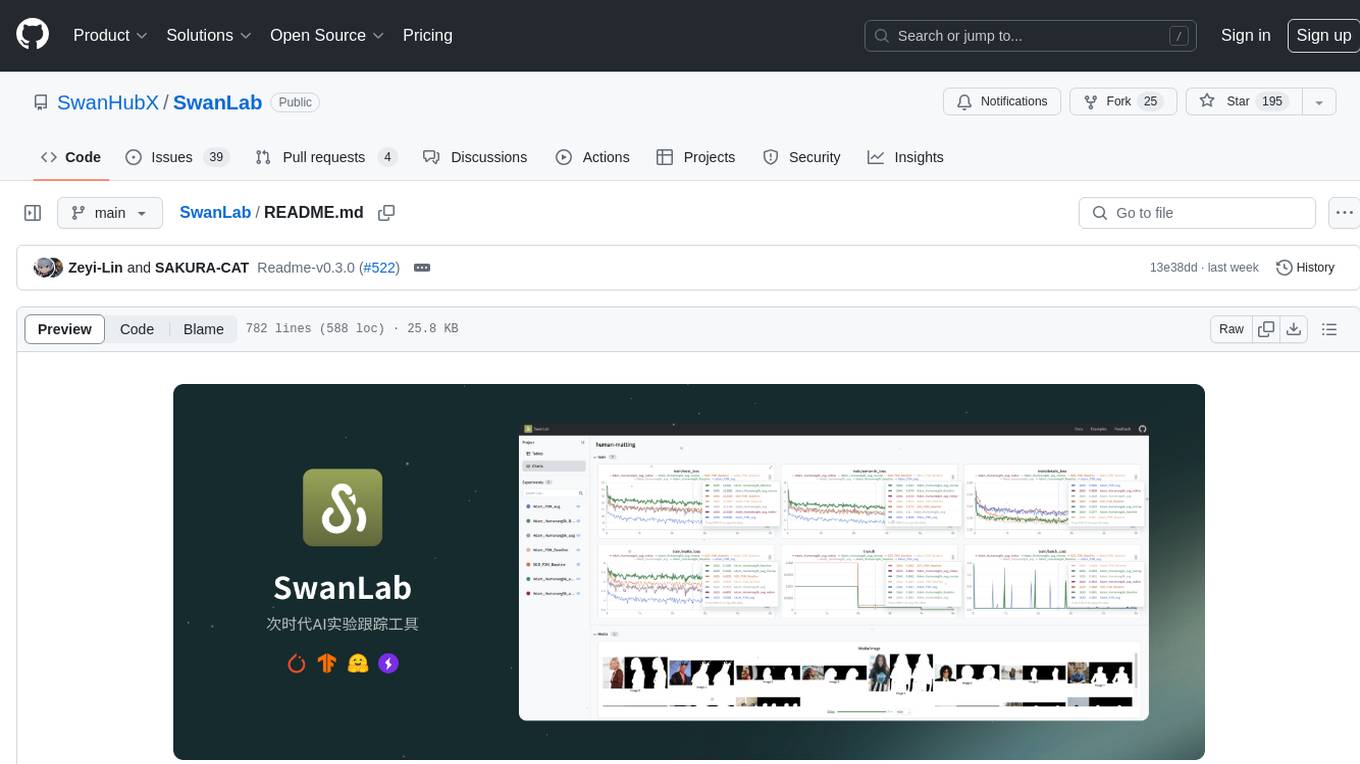Switch to the Issues tab
The image size is (1360, 764).
[x=177, y=157]
